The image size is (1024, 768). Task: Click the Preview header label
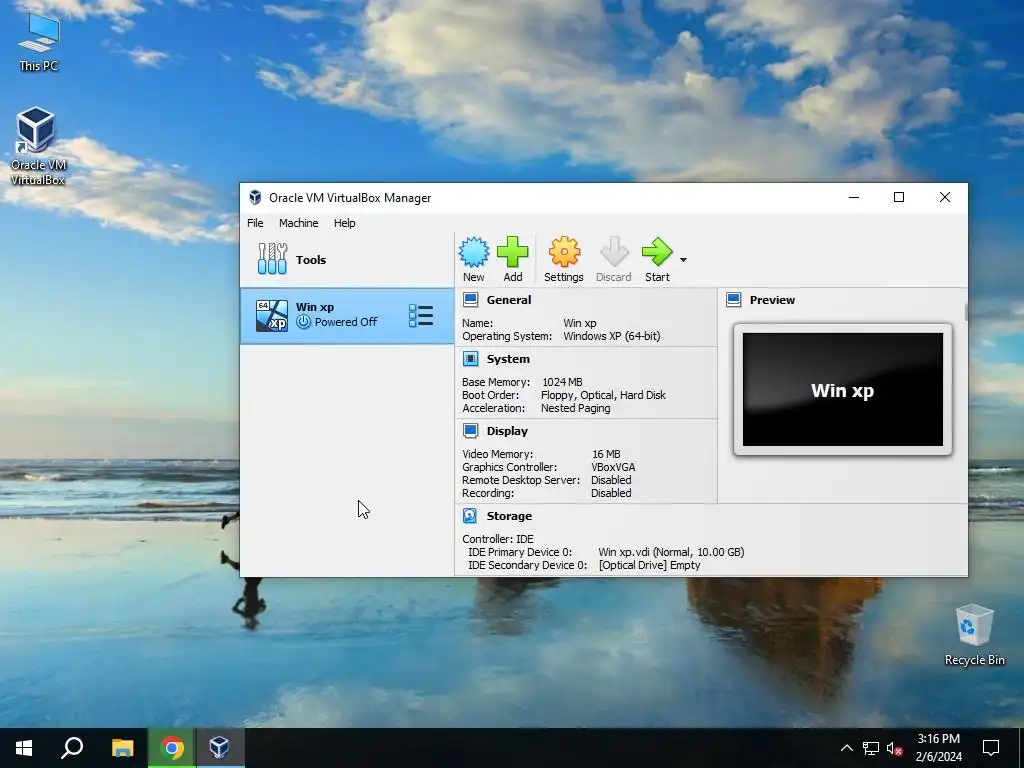pos(773,300)
